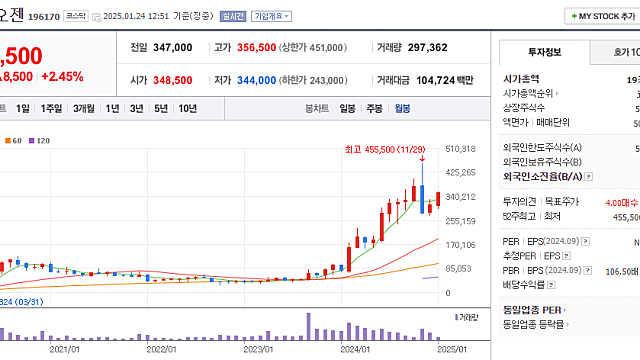The width and height of the screenshot is (640, 360).
Task: Click the 최고 455,500 (11/29) chart marker
Action: [x=385, y=150]
